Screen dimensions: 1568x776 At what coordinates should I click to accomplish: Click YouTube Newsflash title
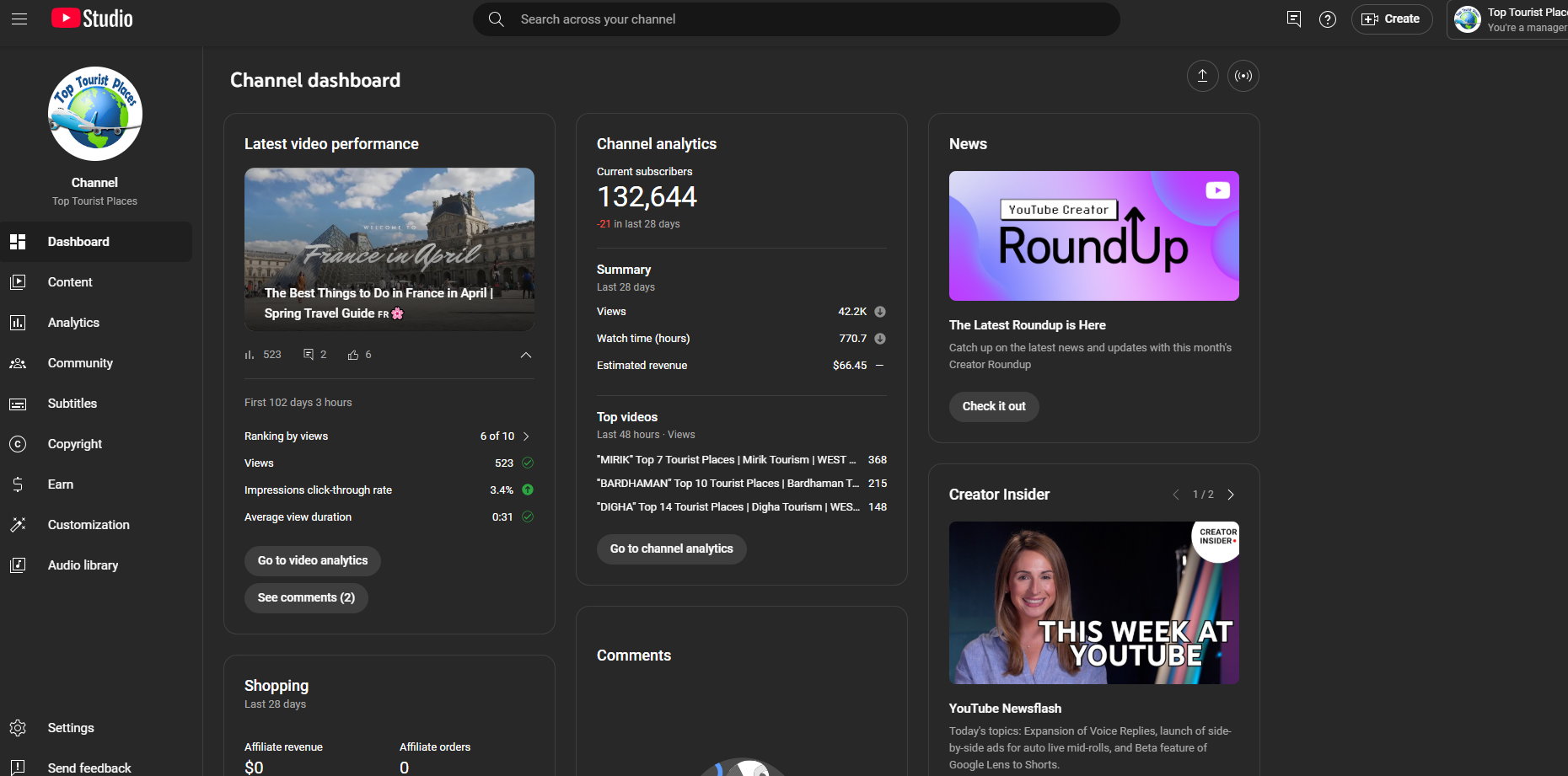1005,709
